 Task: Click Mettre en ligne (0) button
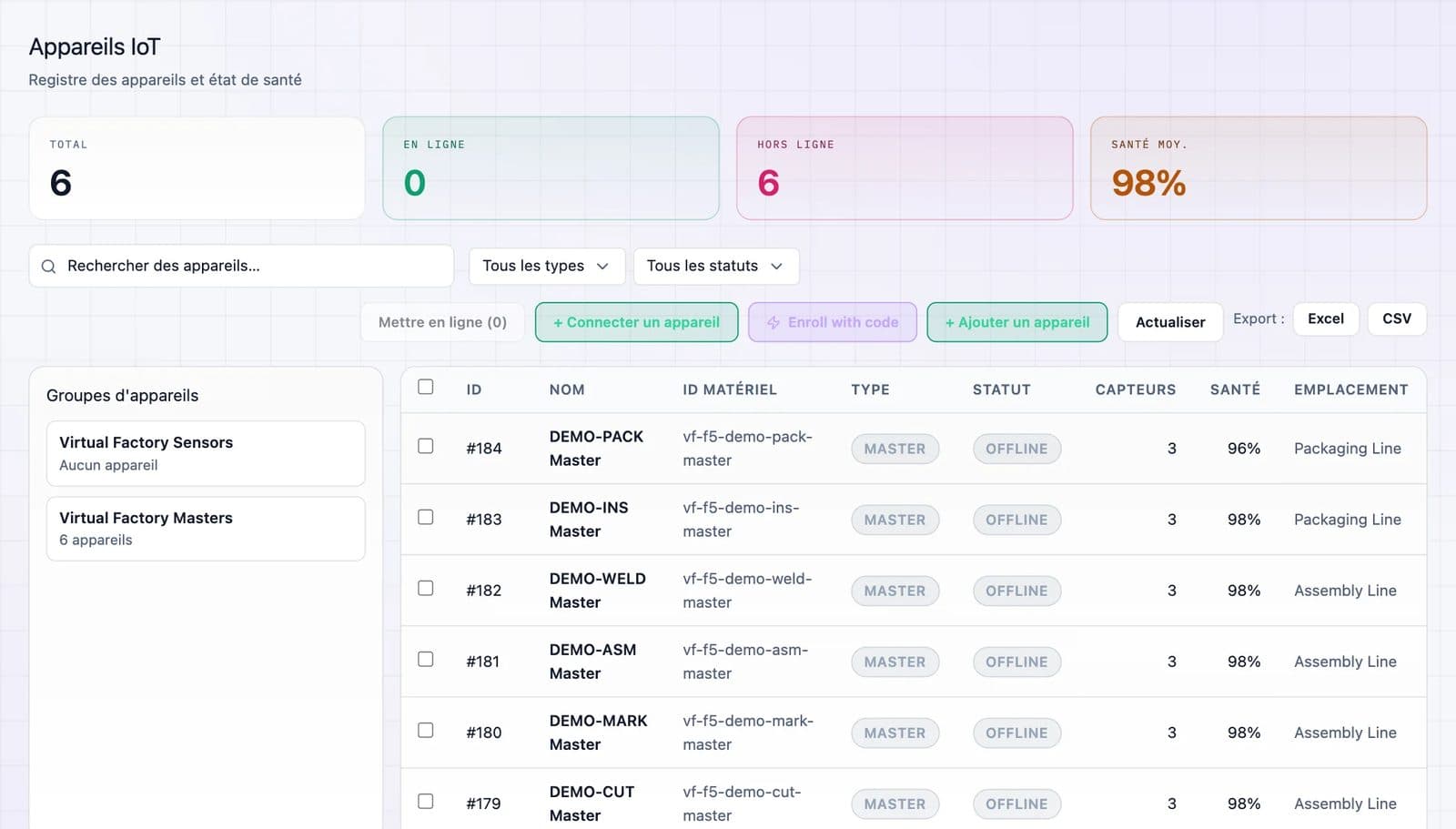click(442, 322)
